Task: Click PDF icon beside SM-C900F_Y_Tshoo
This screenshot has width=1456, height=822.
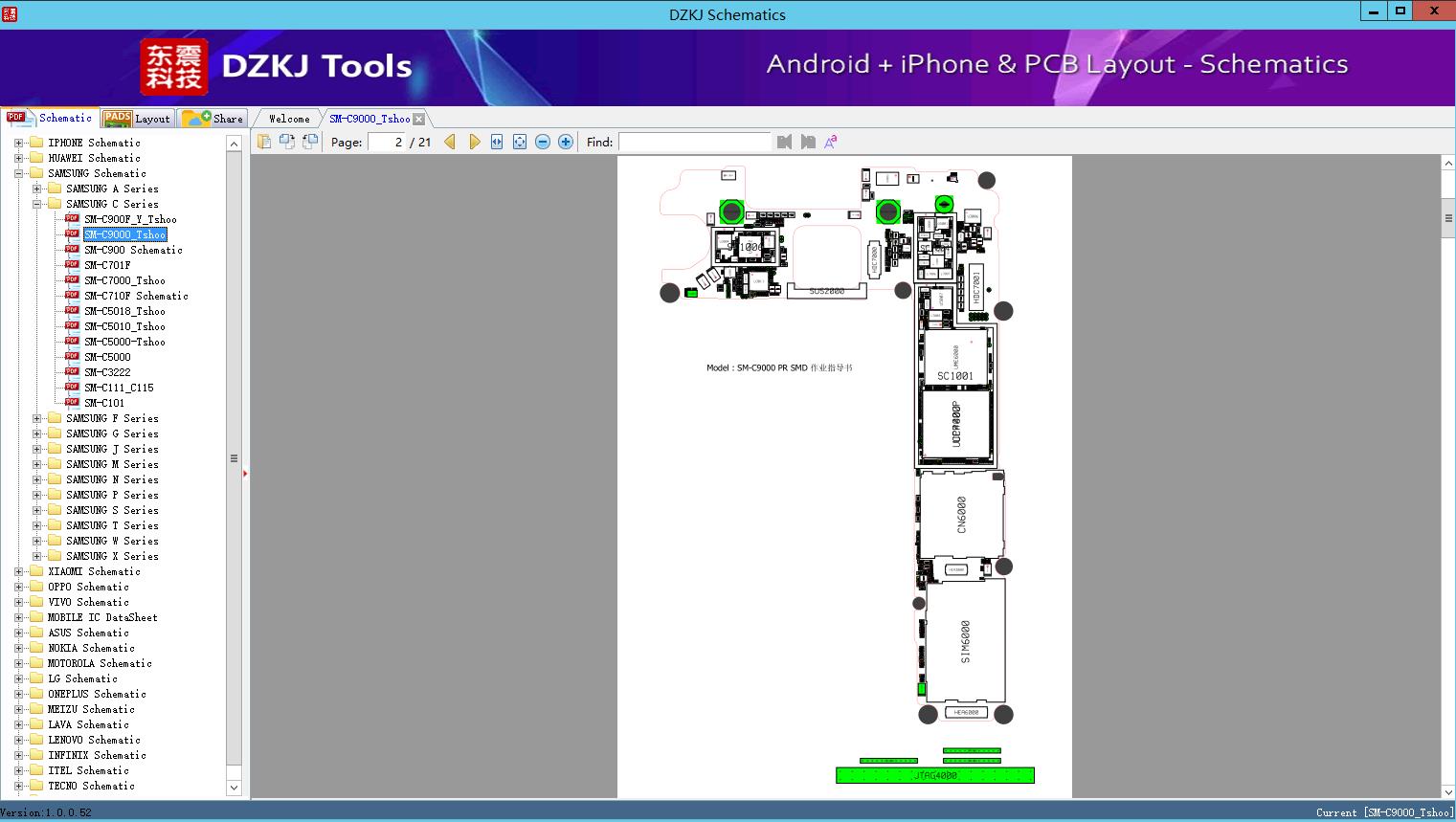Action: click(x=72, y=219)
